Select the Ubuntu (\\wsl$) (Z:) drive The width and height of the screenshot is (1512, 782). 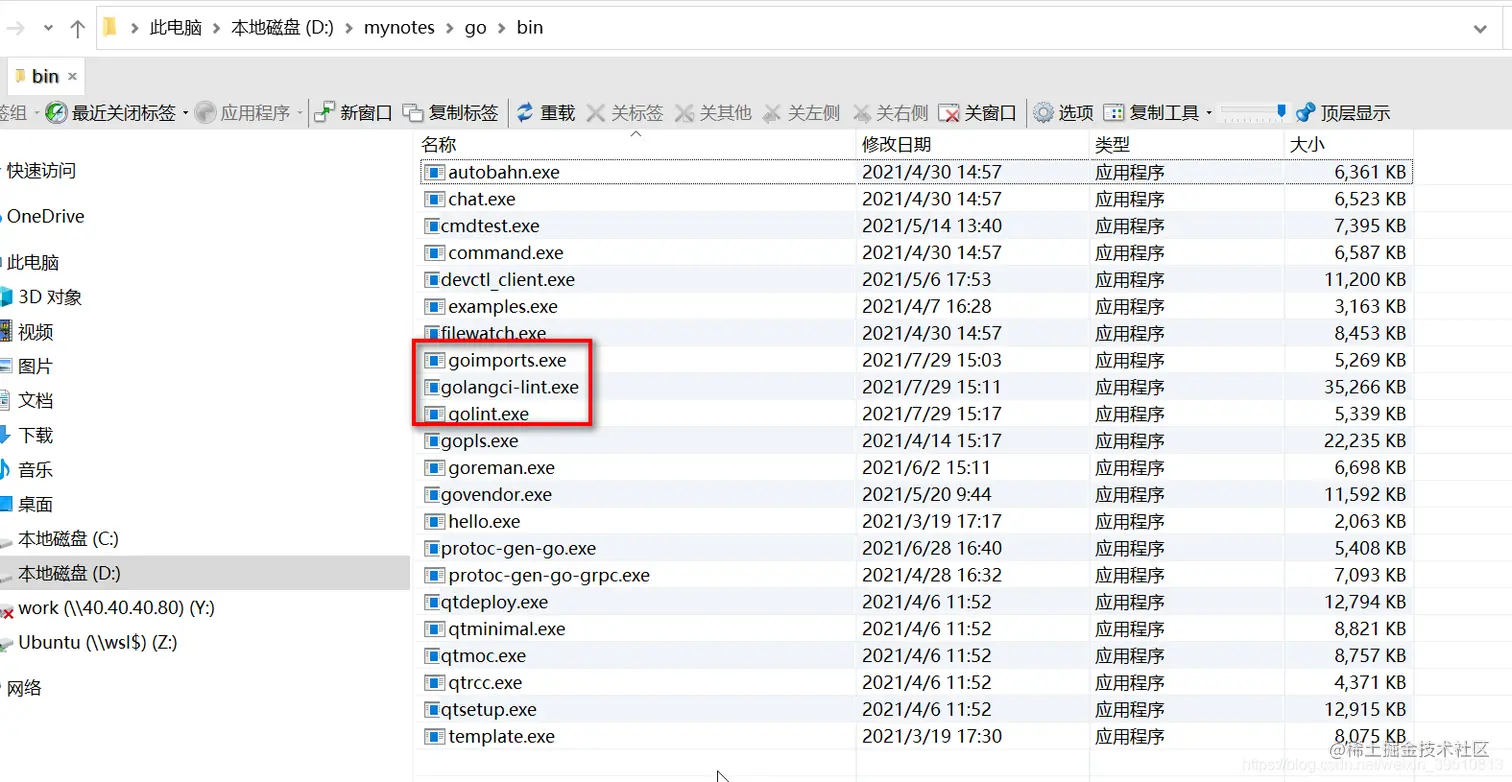click(97, 642)
